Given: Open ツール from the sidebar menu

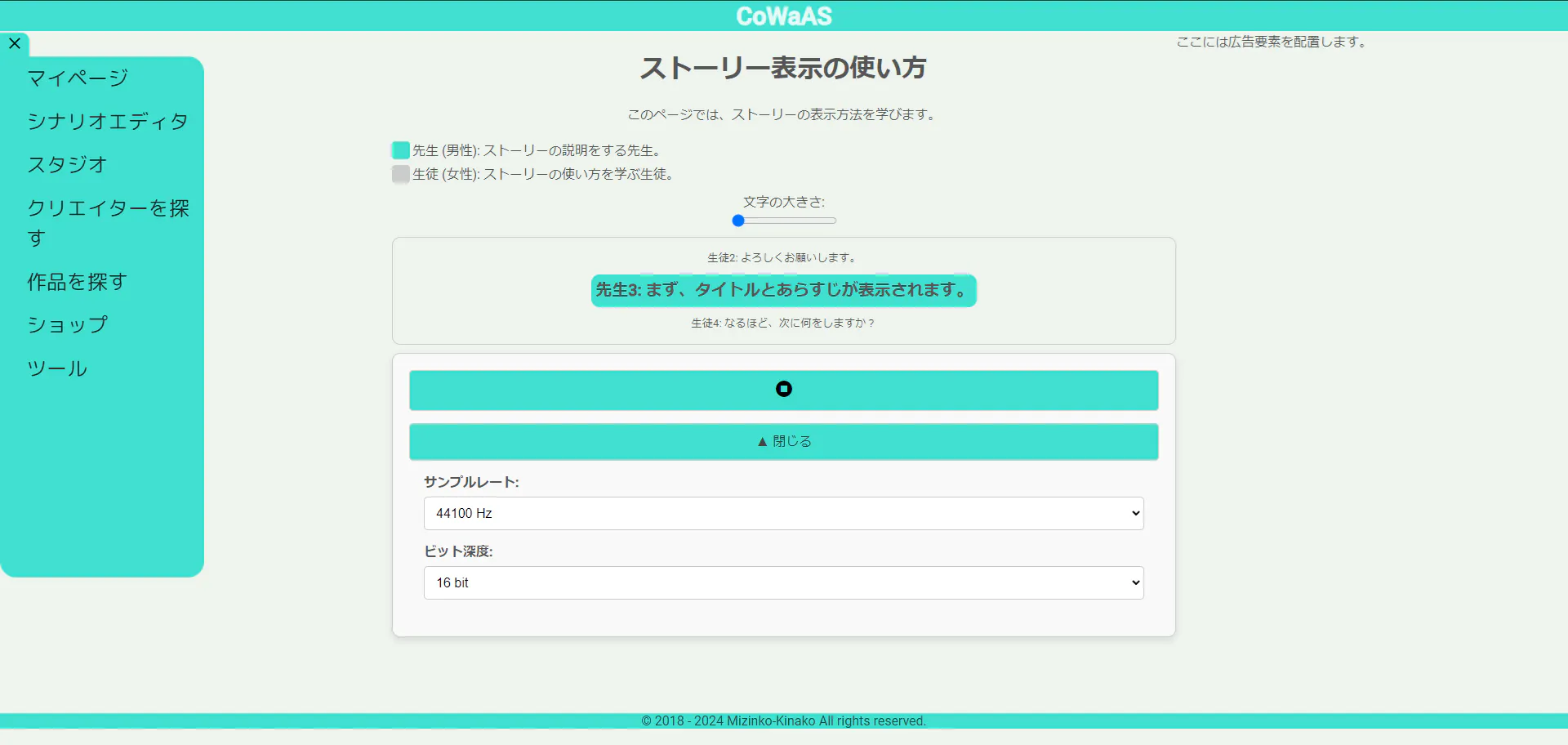Looking at the screenshot, I should pos(57,368).
